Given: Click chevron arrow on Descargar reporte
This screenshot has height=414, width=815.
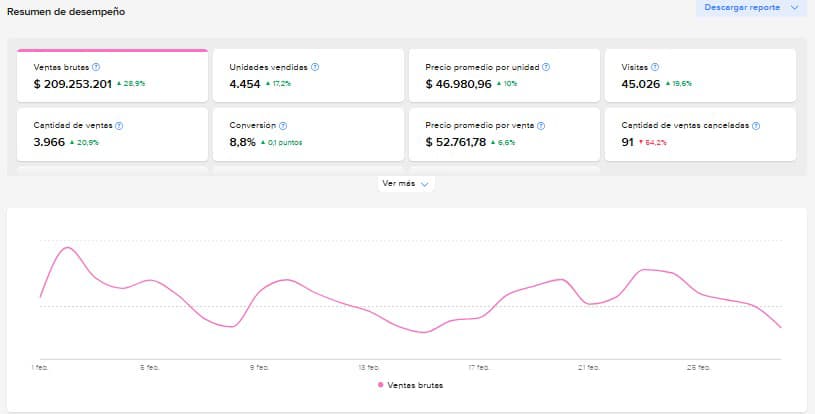Looking at the screenshot, I should point(794,8).
